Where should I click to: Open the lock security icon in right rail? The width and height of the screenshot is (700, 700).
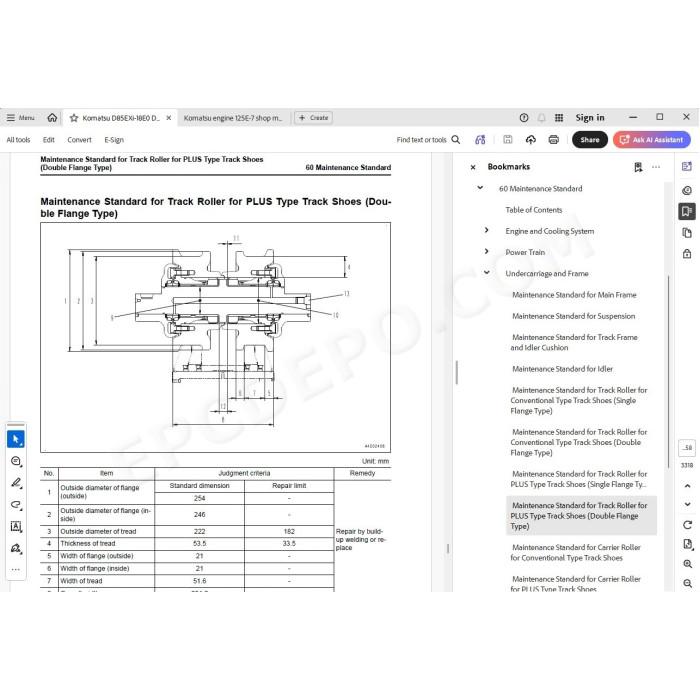[x=687, y=254]
